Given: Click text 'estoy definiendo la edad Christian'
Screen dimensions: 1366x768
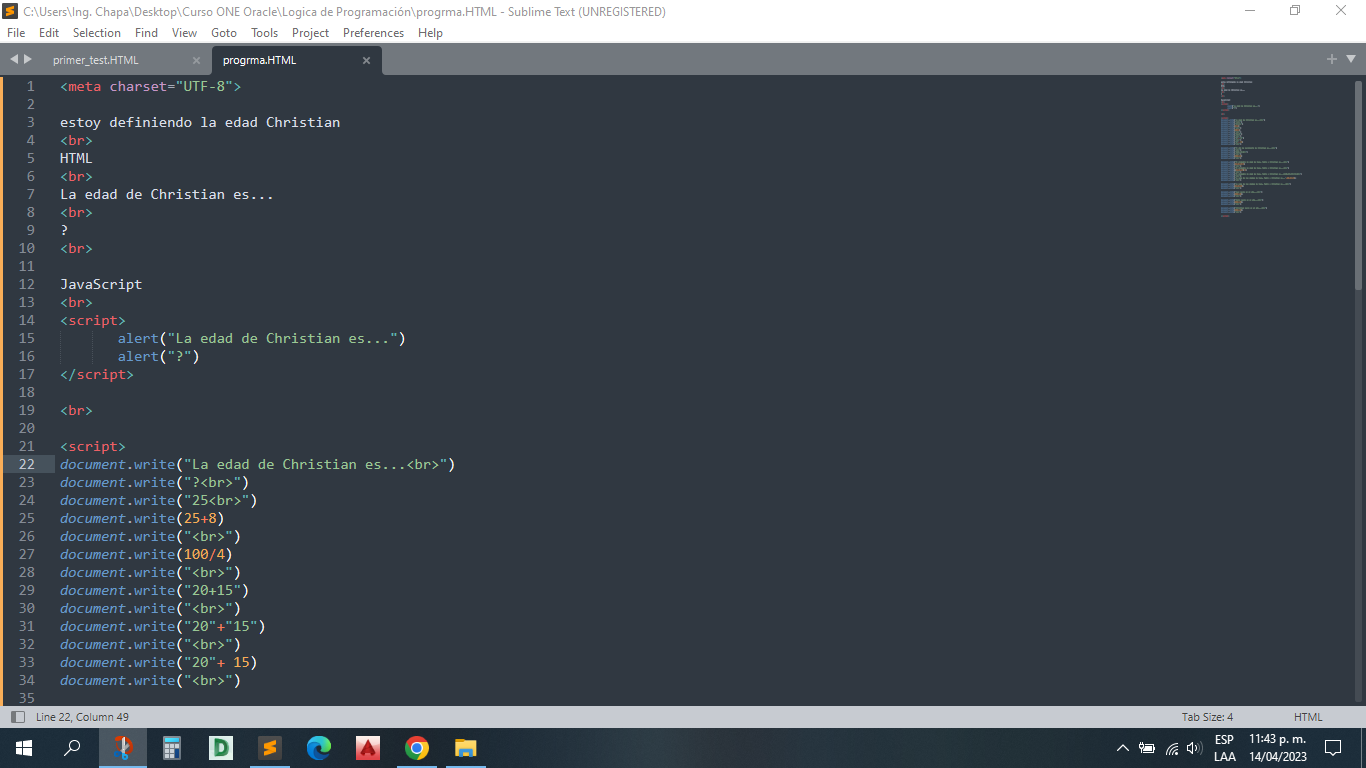Looking at the screenshot, I should pyautogui.click(x=200, y=122).
